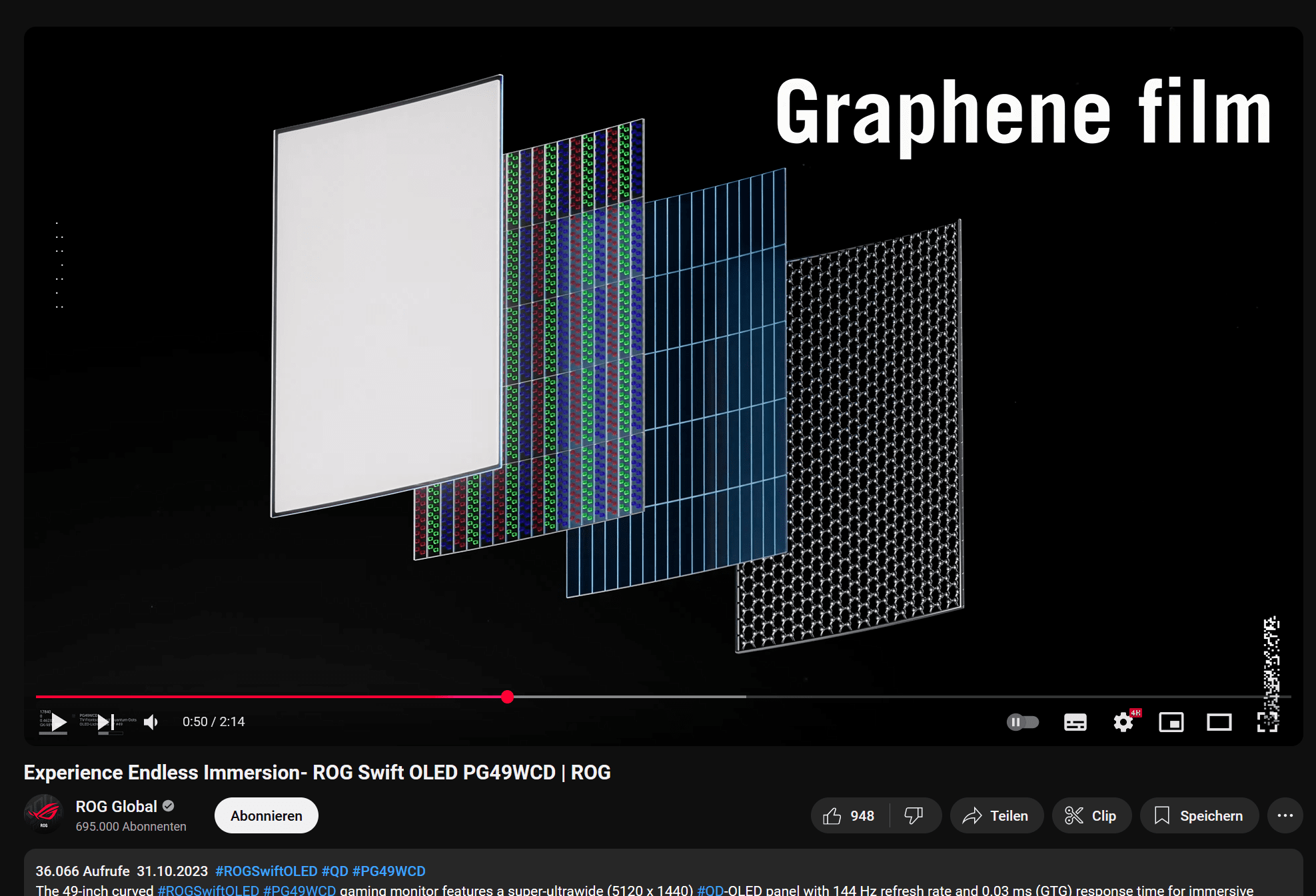
Task: Click the 36.066 Aufrufe view count
Action: click(83, 871)
